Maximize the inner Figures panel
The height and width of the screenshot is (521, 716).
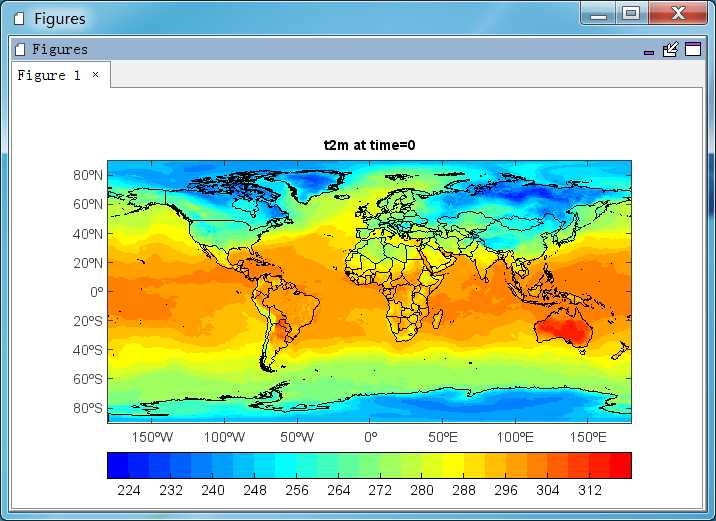tap(693, 49)
